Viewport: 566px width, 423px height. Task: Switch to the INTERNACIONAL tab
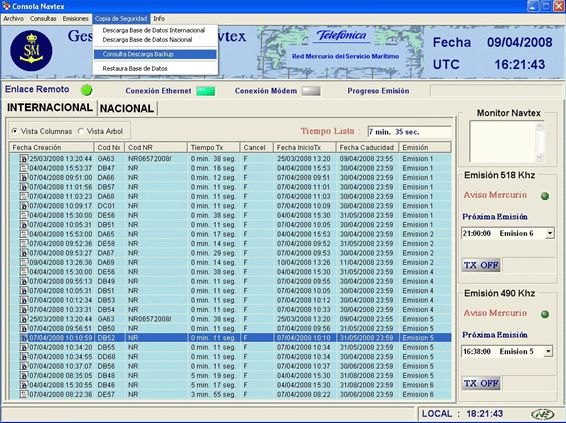(x=50, y=108)
